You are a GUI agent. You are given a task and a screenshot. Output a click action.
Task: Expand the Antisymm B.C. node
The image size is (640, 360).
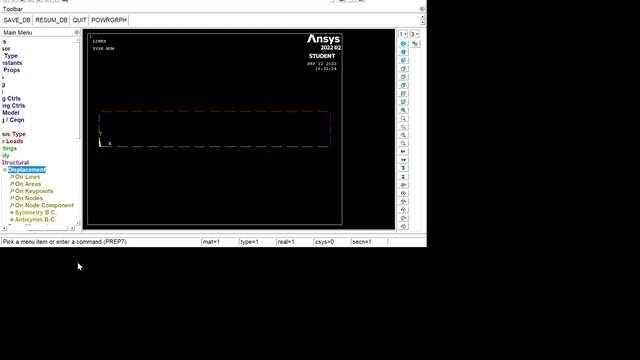click(x=12, y=220)
